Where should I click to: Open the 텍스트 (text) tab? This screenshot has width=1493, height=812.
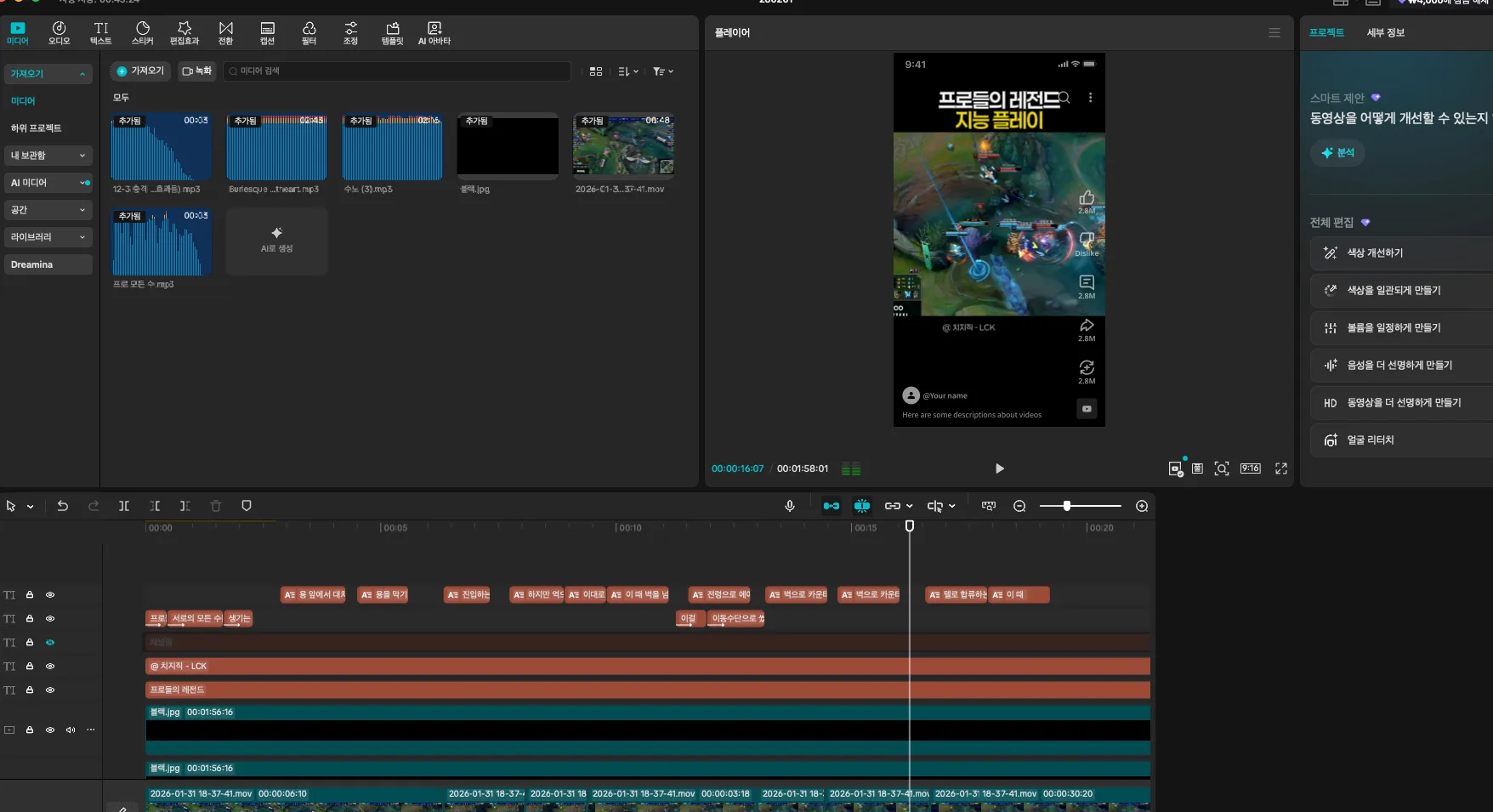pyautogui.click(x=101, y=33)
